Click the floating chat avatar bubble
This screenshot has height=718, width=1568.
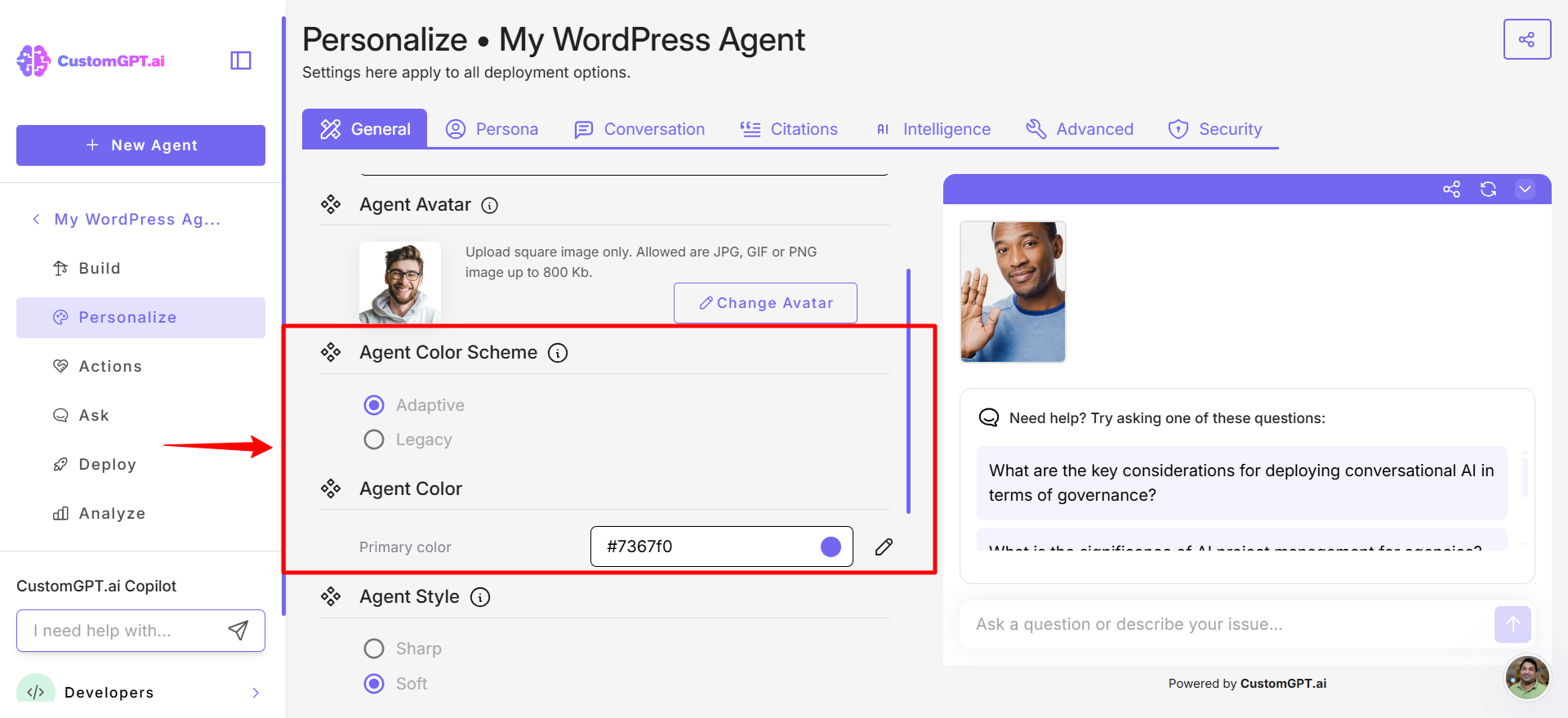tap(1527, 677)
